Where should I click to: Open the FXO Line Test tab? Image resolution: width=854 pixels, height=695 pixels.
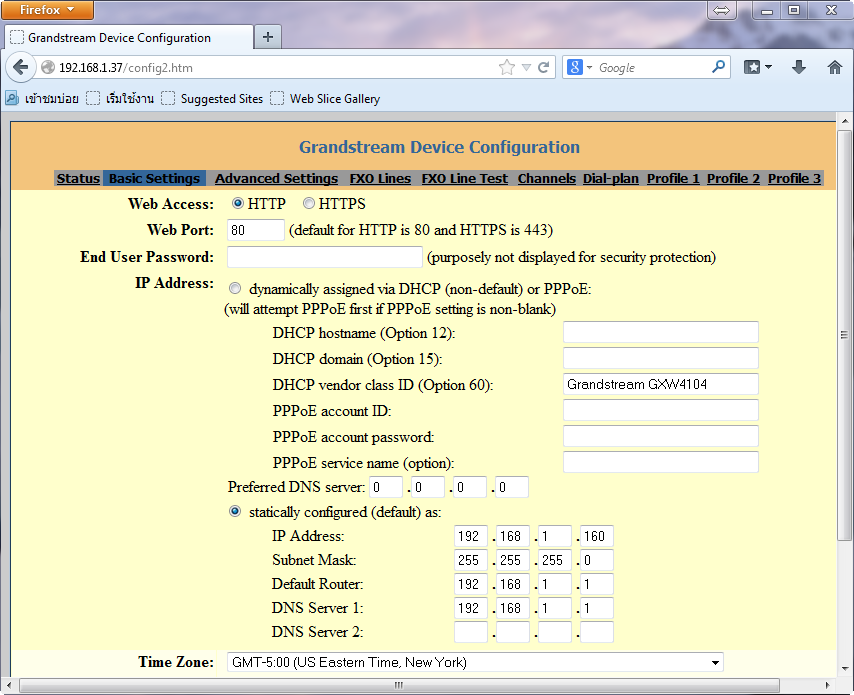(x=465, y=178)
